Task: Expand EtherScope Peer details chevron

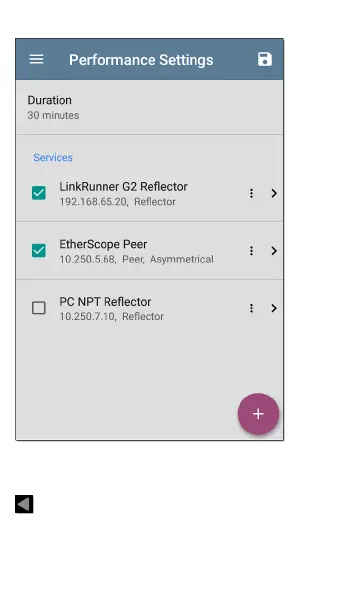Action: coord(274,251)
